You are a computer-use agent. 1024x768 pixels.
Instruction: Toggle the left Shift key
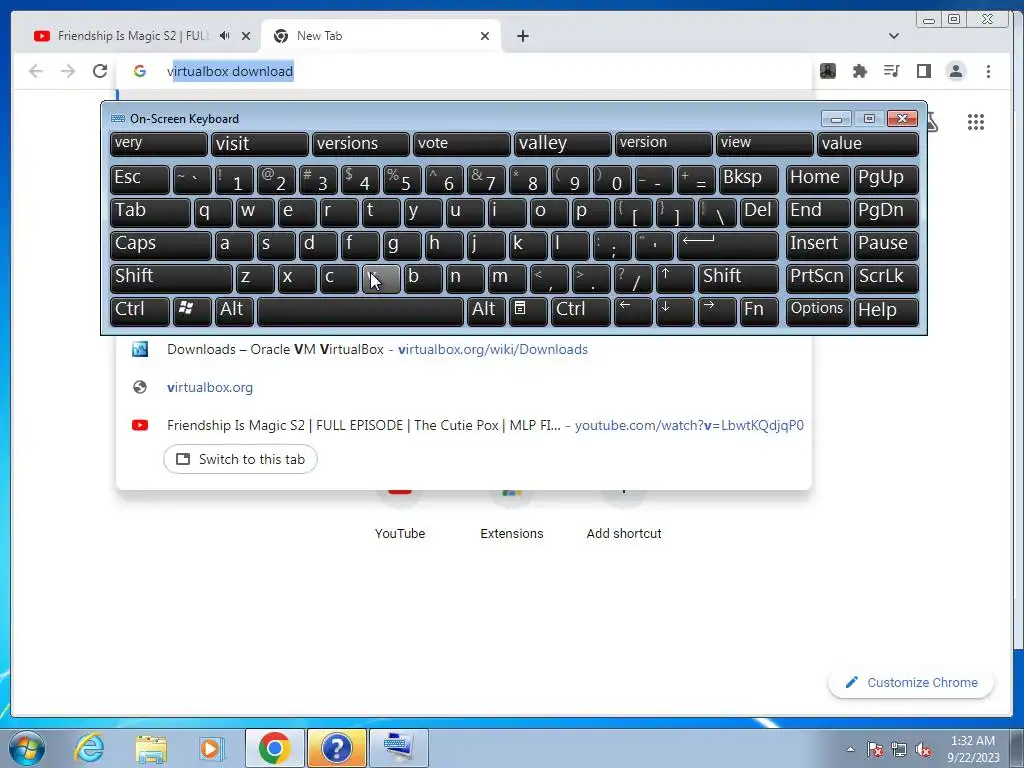[x=171, y=278]
